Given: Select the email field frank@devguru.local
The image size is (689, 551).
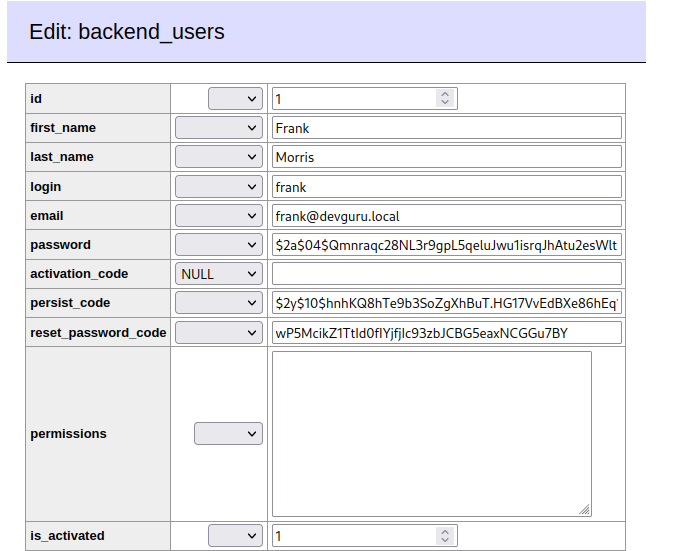Looking at the screenshot, I should (446, 215).
